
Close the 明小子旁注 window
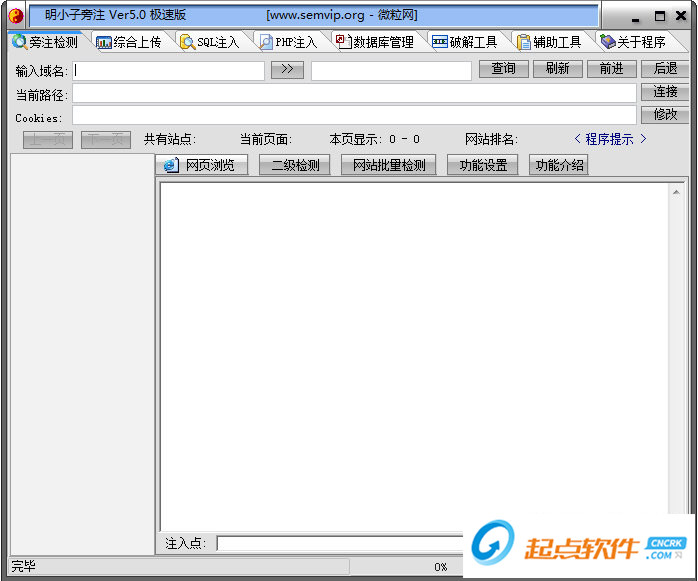(681, 16)
